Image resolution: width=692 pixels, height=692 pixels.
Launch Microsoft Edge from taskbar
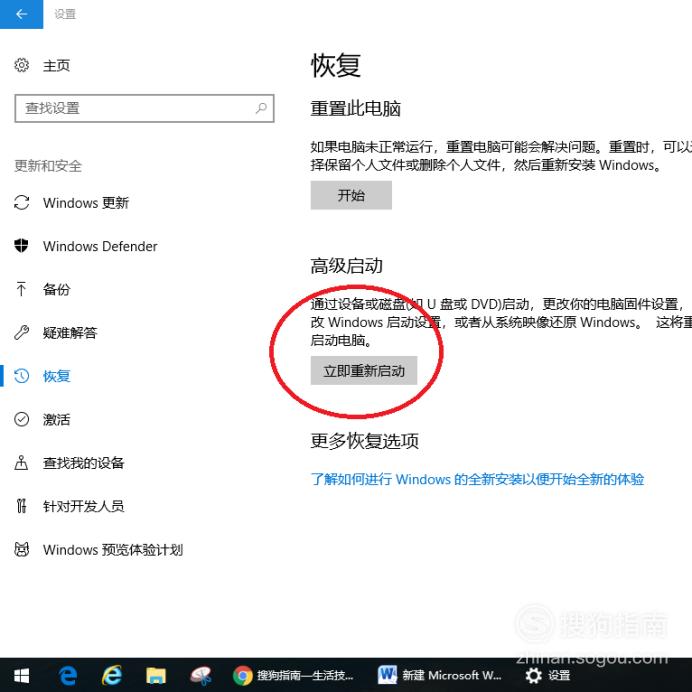(68, 675)
